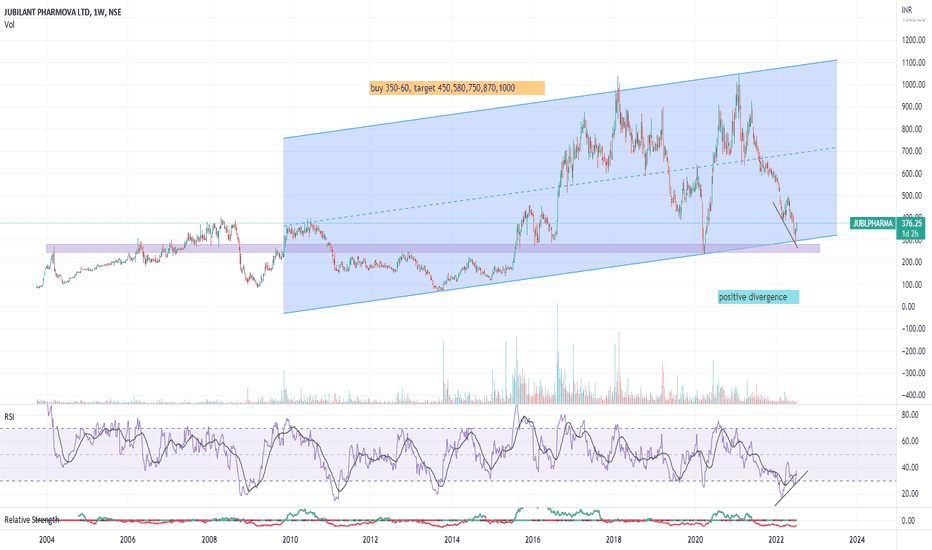Click the -400.00 price axis label
The height and width of the screenshot is (550, 932).
[x=914, y=395]
